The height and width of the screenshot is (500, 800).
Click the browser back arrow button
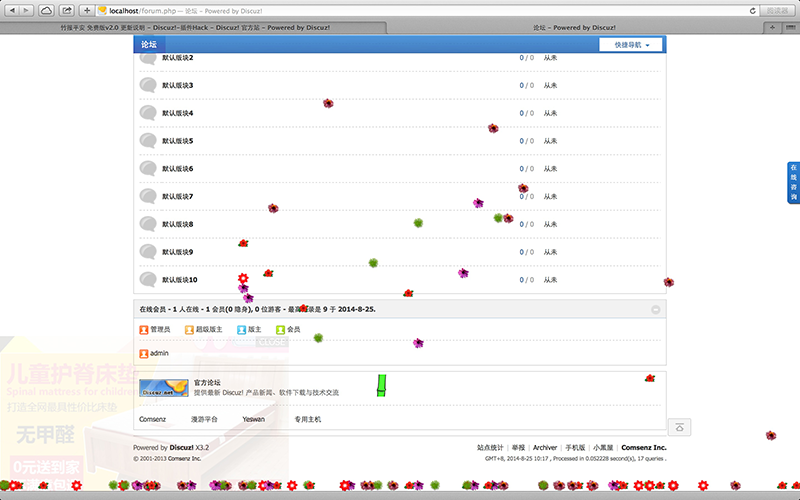pyautogui.click(x=11, y=10)
